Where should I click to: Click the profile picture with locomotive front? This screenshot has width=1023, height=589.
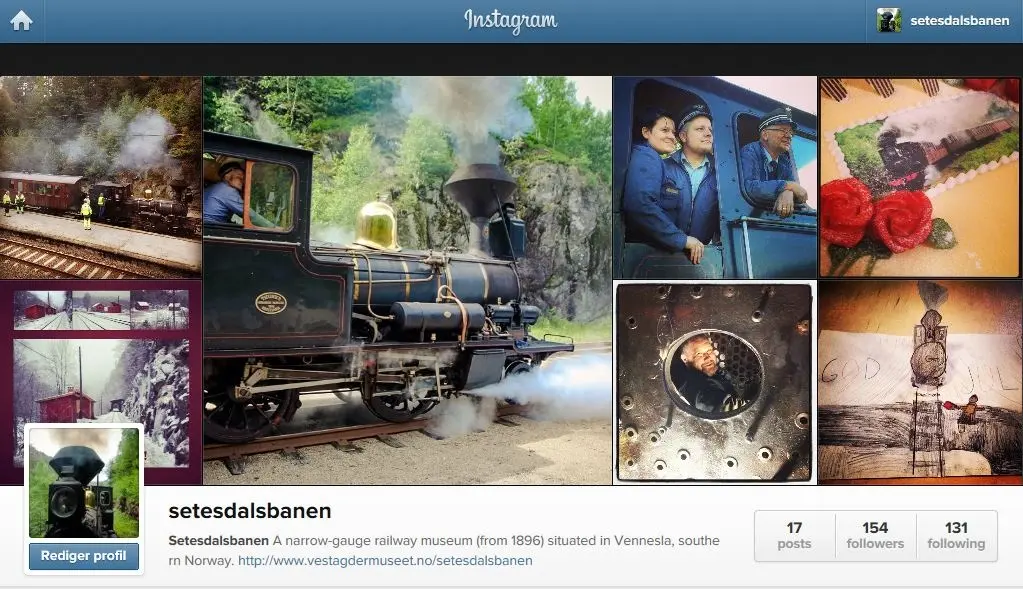click(x=84, y=483)
